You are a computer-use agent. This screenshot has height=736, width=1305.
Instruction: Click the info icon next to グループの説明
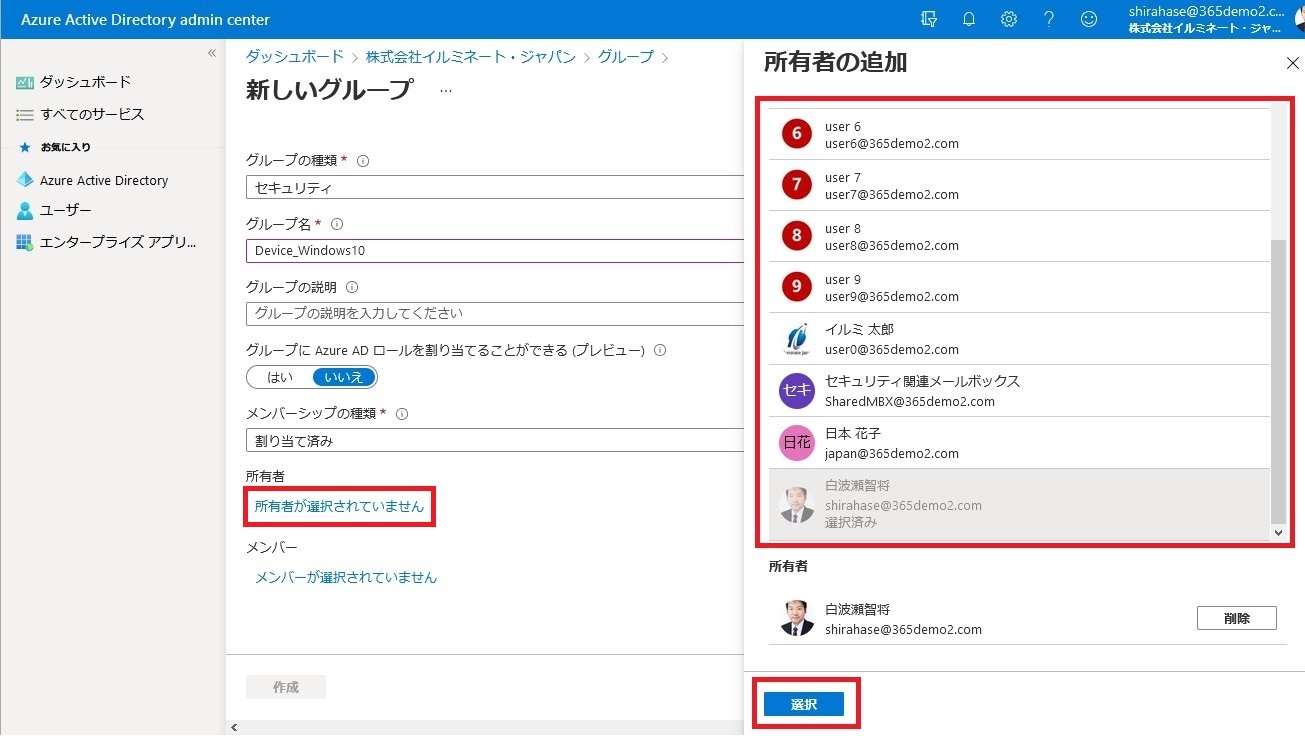[x=352, y=288]
